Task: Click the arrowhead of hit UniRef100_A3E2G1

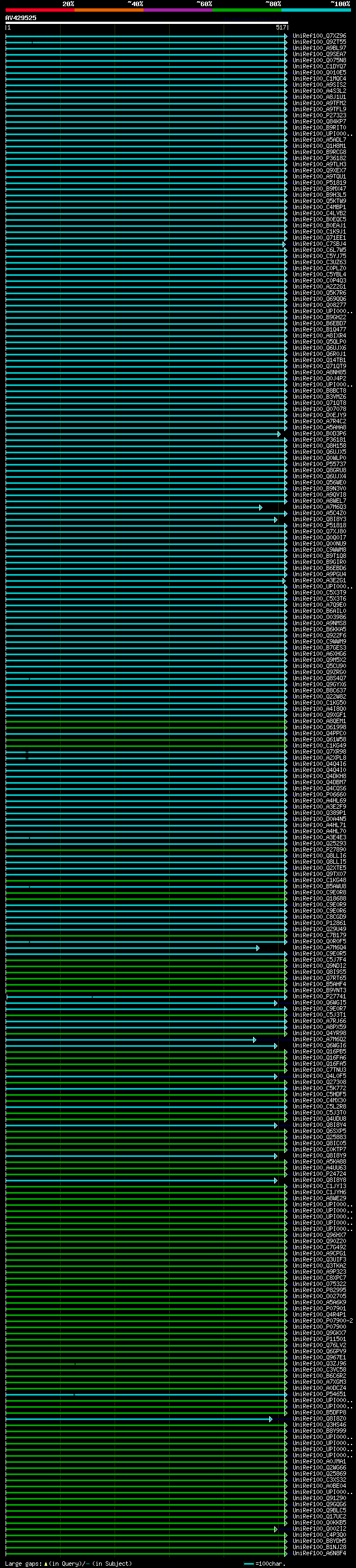Action: 284,581
